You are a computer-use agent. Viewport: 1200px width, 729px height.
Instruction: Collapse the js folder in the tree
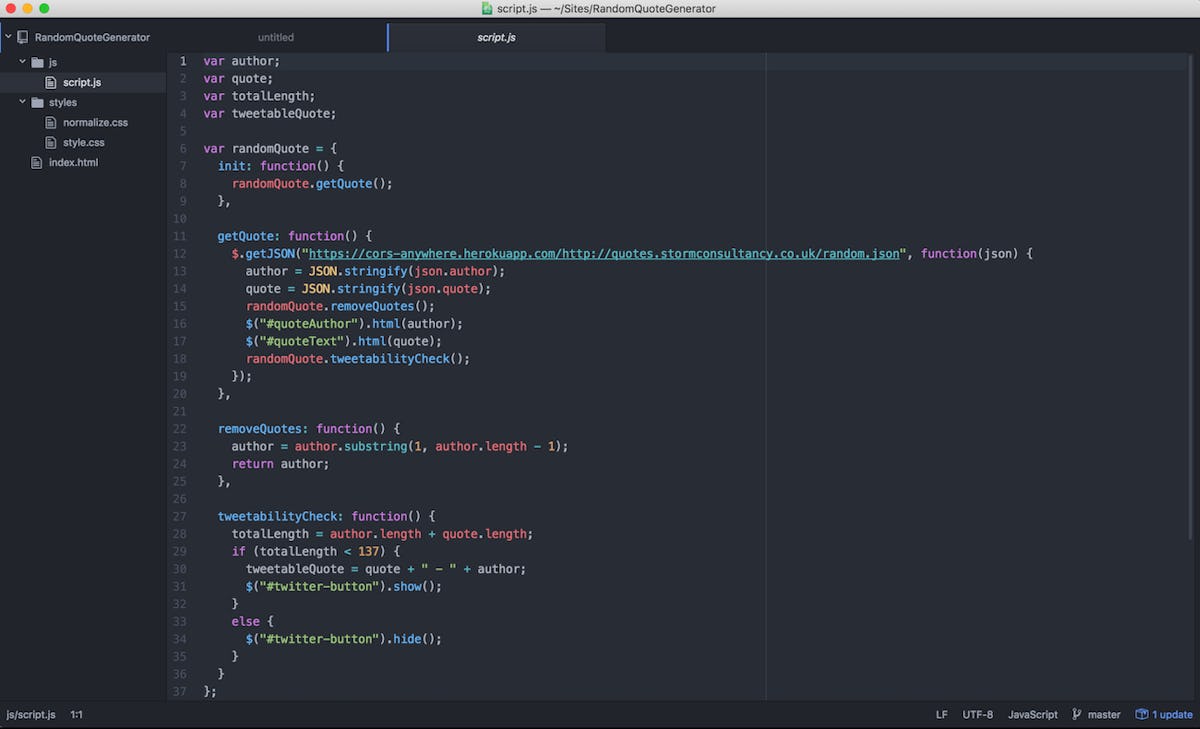(x=23, y=62)
